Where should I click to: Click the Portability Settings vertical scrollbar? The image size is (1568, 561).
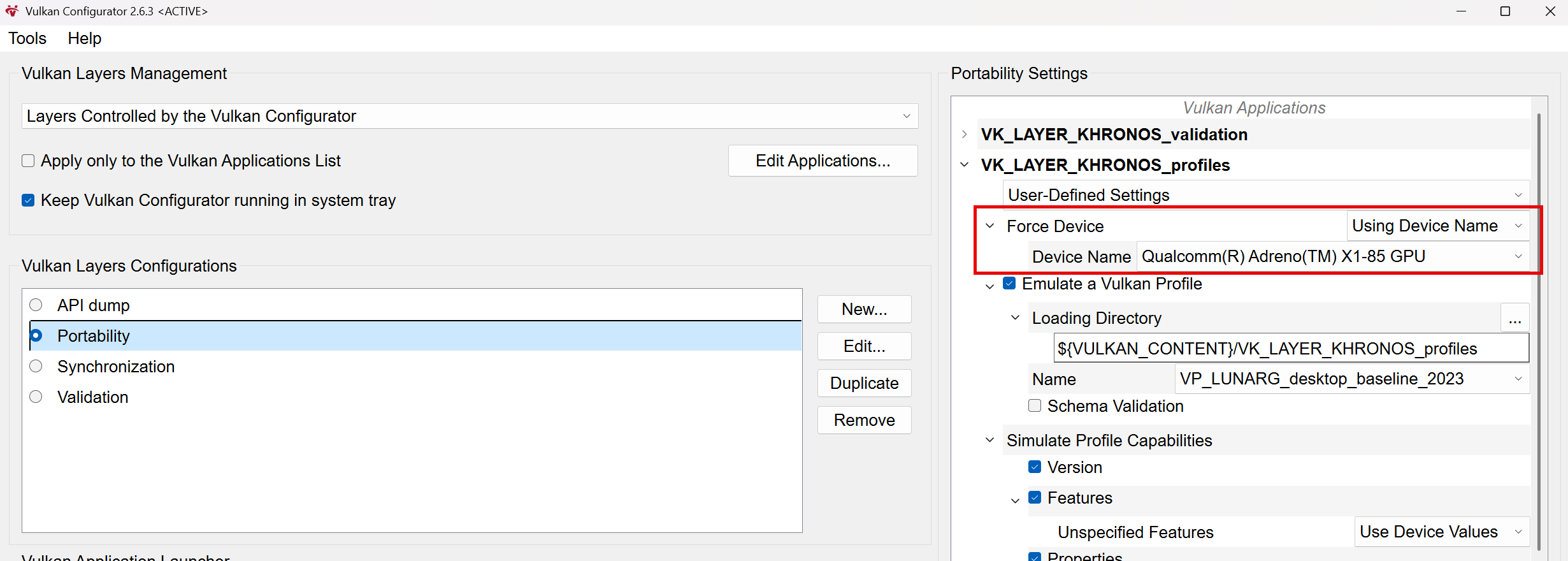tap(1539, 331)
